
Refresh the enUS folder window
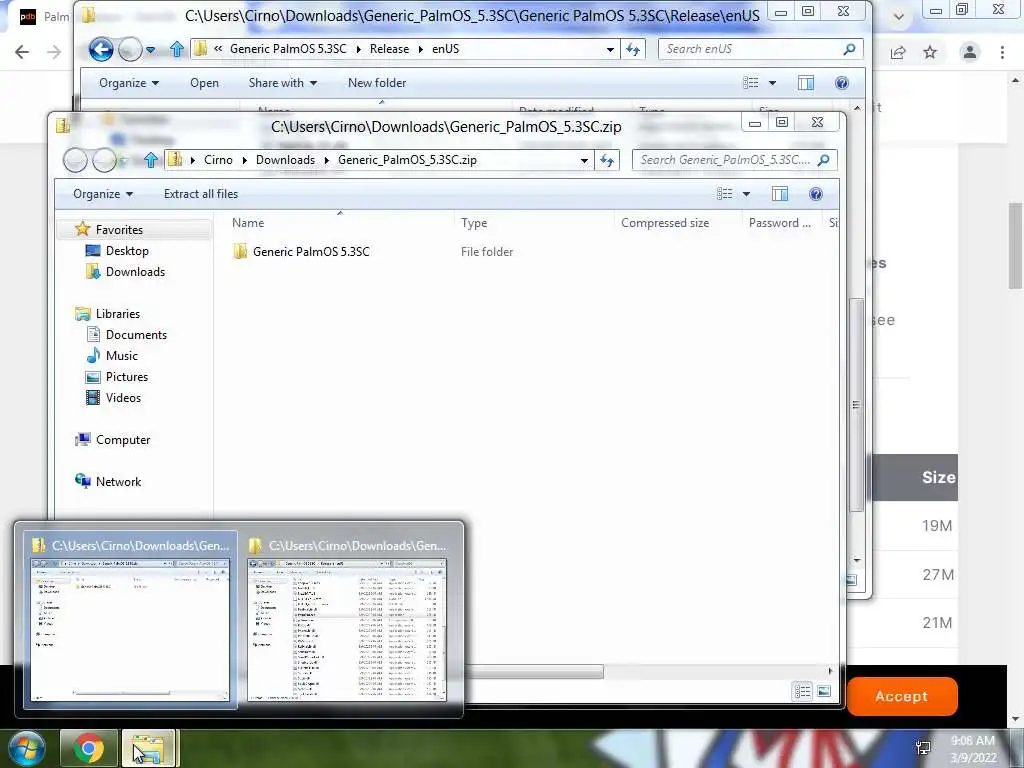click(633, 49)
